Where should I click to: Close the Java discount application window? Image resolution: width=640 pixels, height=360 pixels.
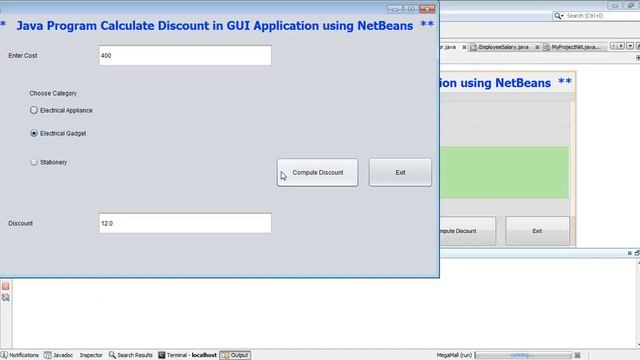coord(427,9)
